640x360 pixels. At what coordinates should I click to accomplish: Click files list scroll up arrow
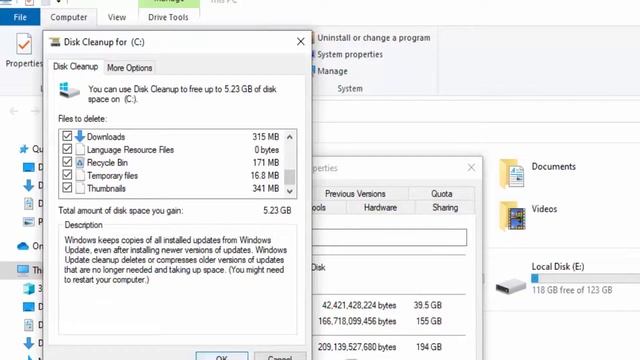tap(290, 137)
